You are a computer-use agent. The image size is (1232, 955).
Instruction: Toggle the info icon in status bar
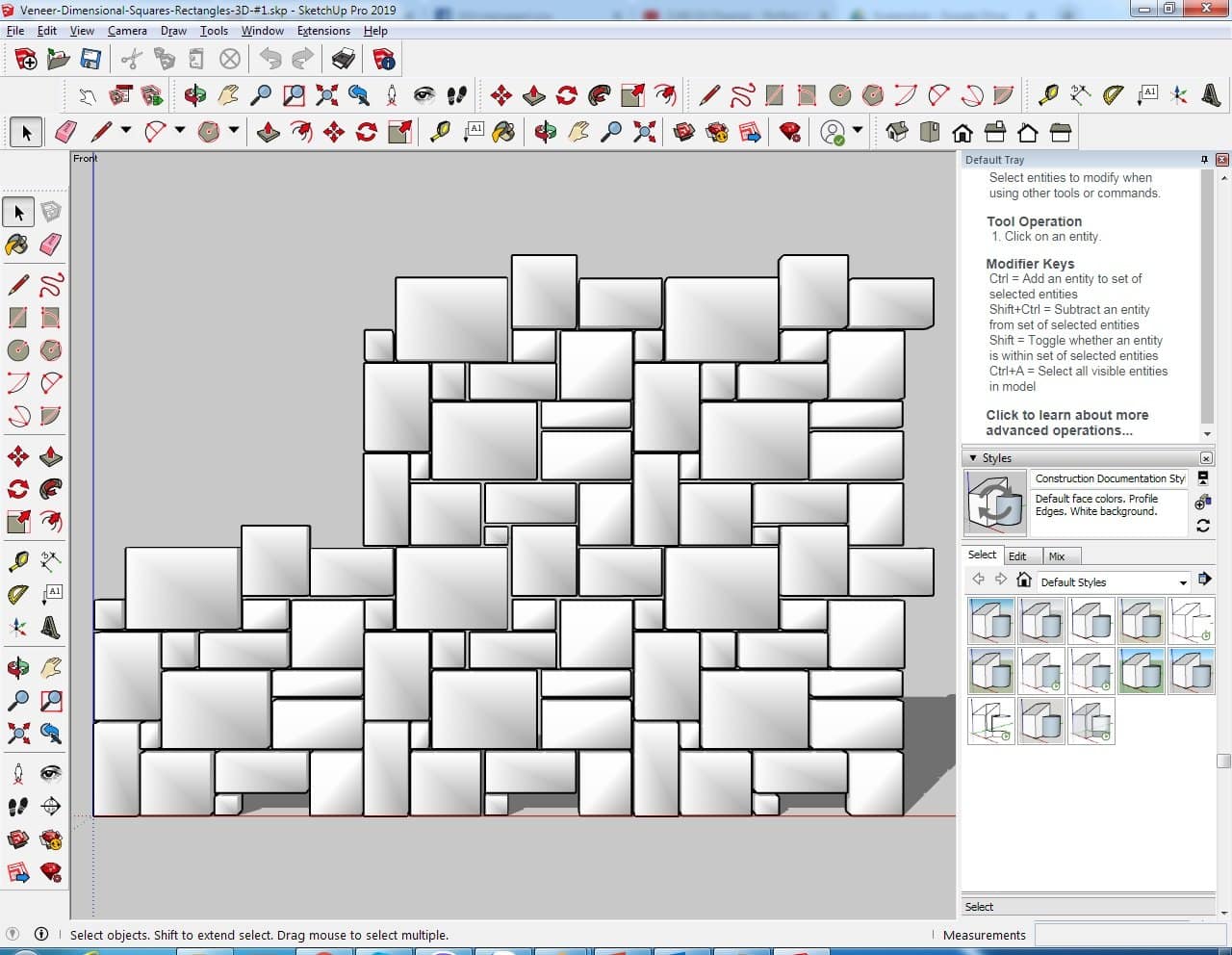(x=41, y=934)
